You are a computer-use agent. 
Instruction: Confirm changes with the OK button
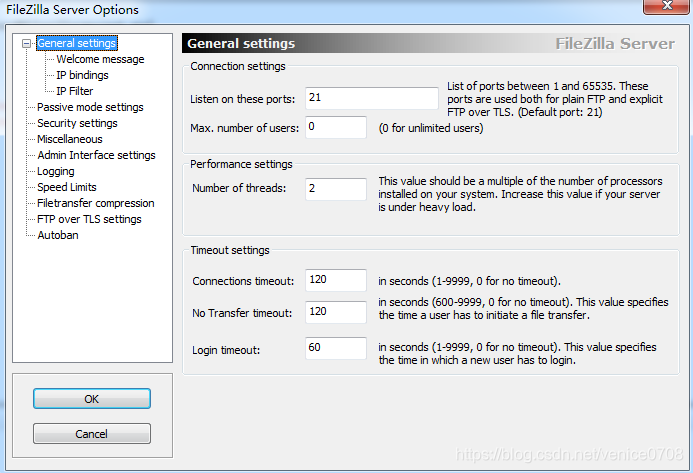pyautogui.click(x=92, y=399)
